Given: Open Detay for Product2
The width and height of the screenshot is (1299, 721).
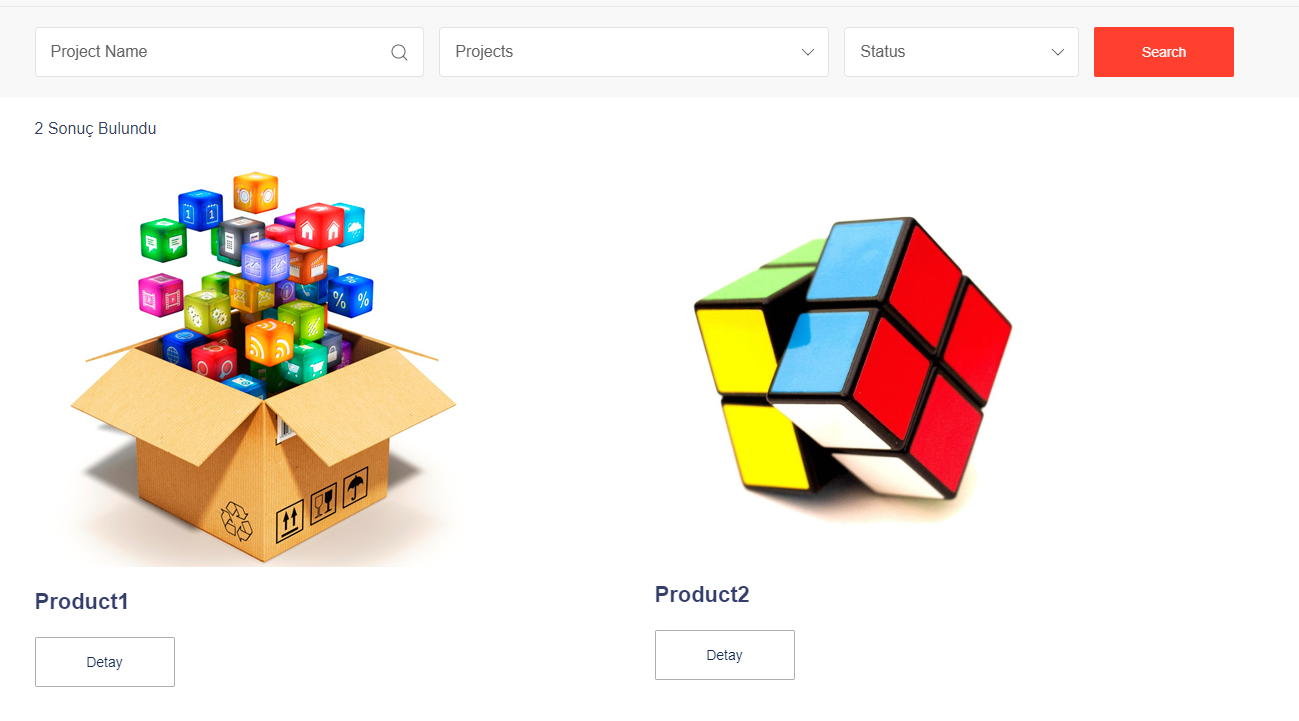Looking at the screenshot, I should [x=725, y=655].
